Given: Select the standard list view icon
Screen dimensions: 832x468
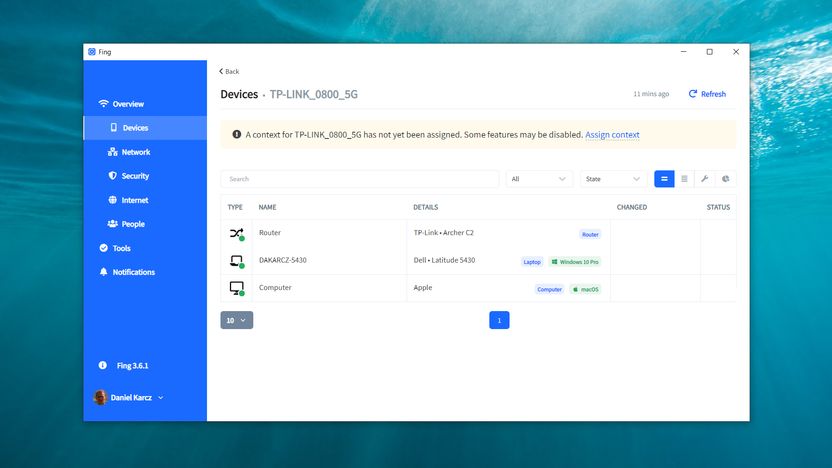Looking at the screenshot, I should click(664, 179).
